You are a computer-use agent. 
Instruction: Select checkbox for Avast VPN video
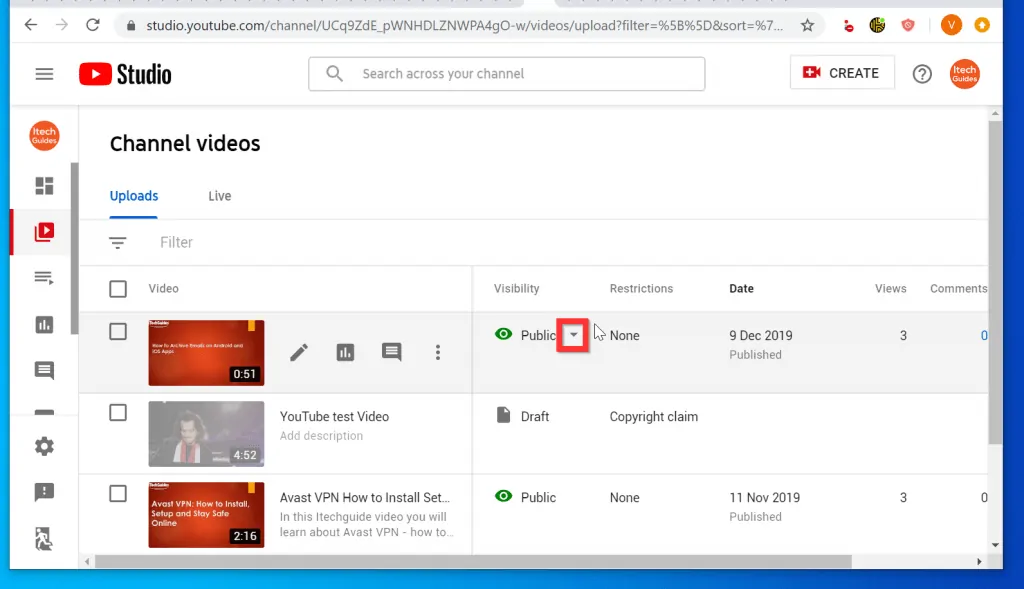118,494
